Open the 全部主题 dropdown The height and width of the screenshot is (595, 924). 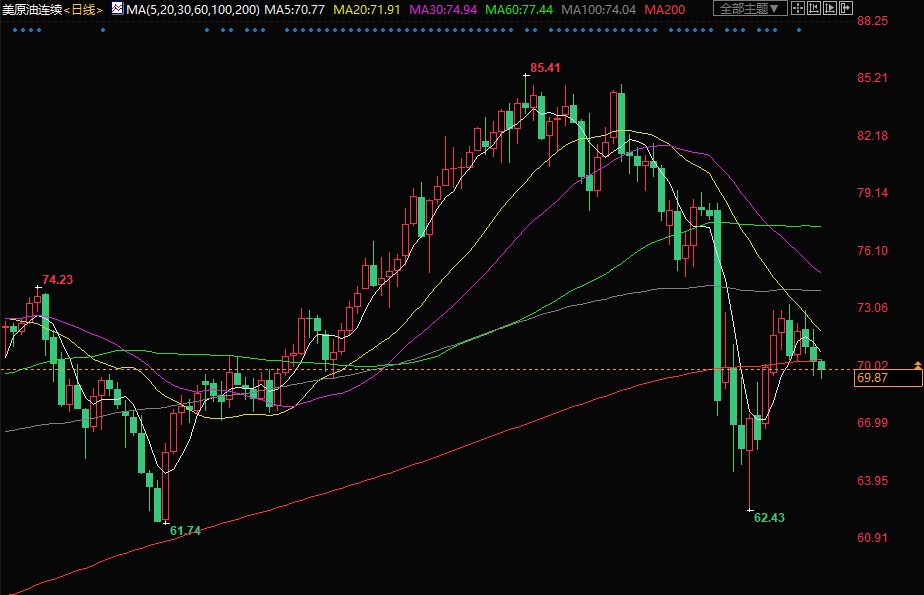tap(749, 9)
